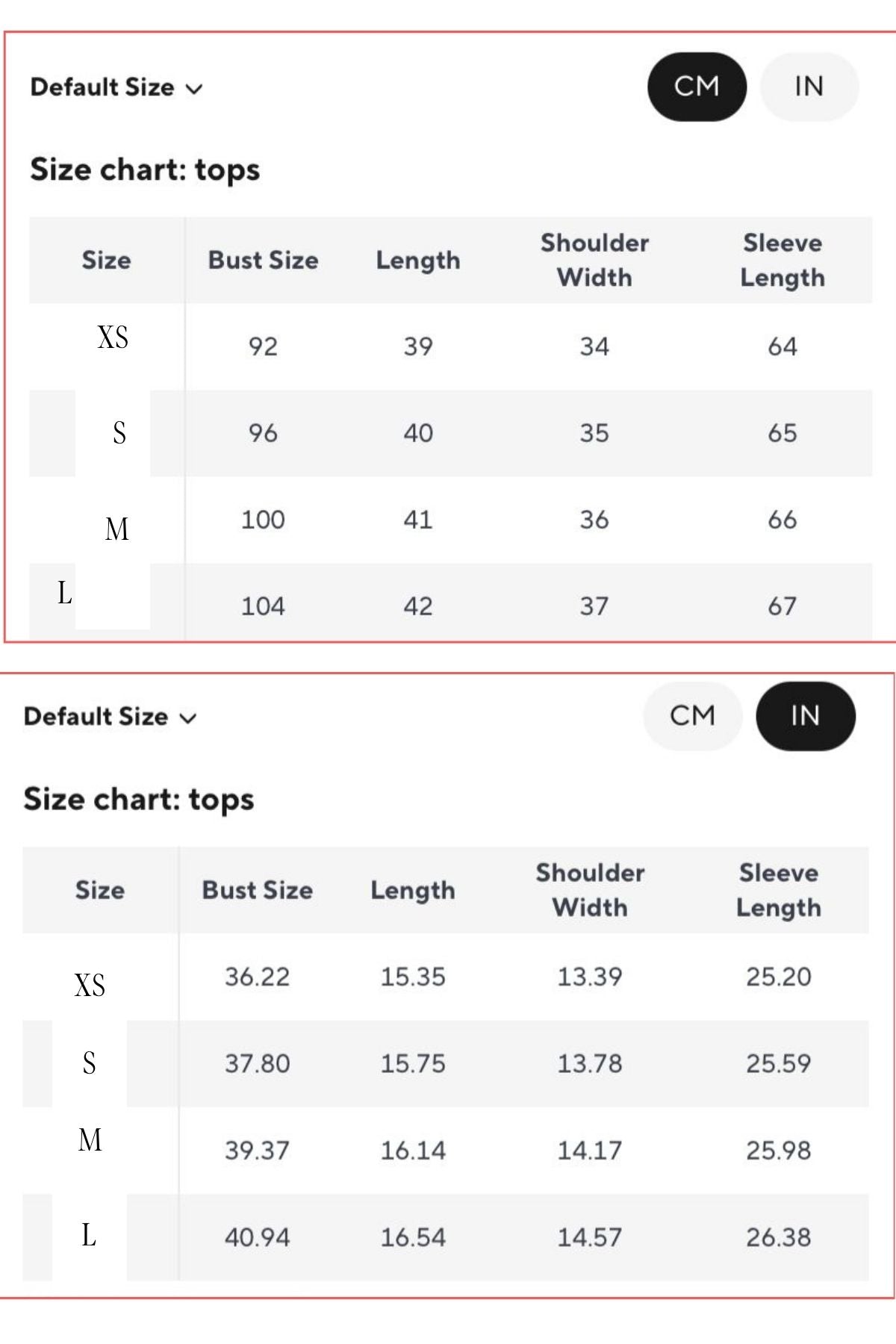The width and height of the screenshot is (896, 1344).
Task: Click the 25.98 sleeve length value
Action: pyautogui.click(x=778, y=1150)
